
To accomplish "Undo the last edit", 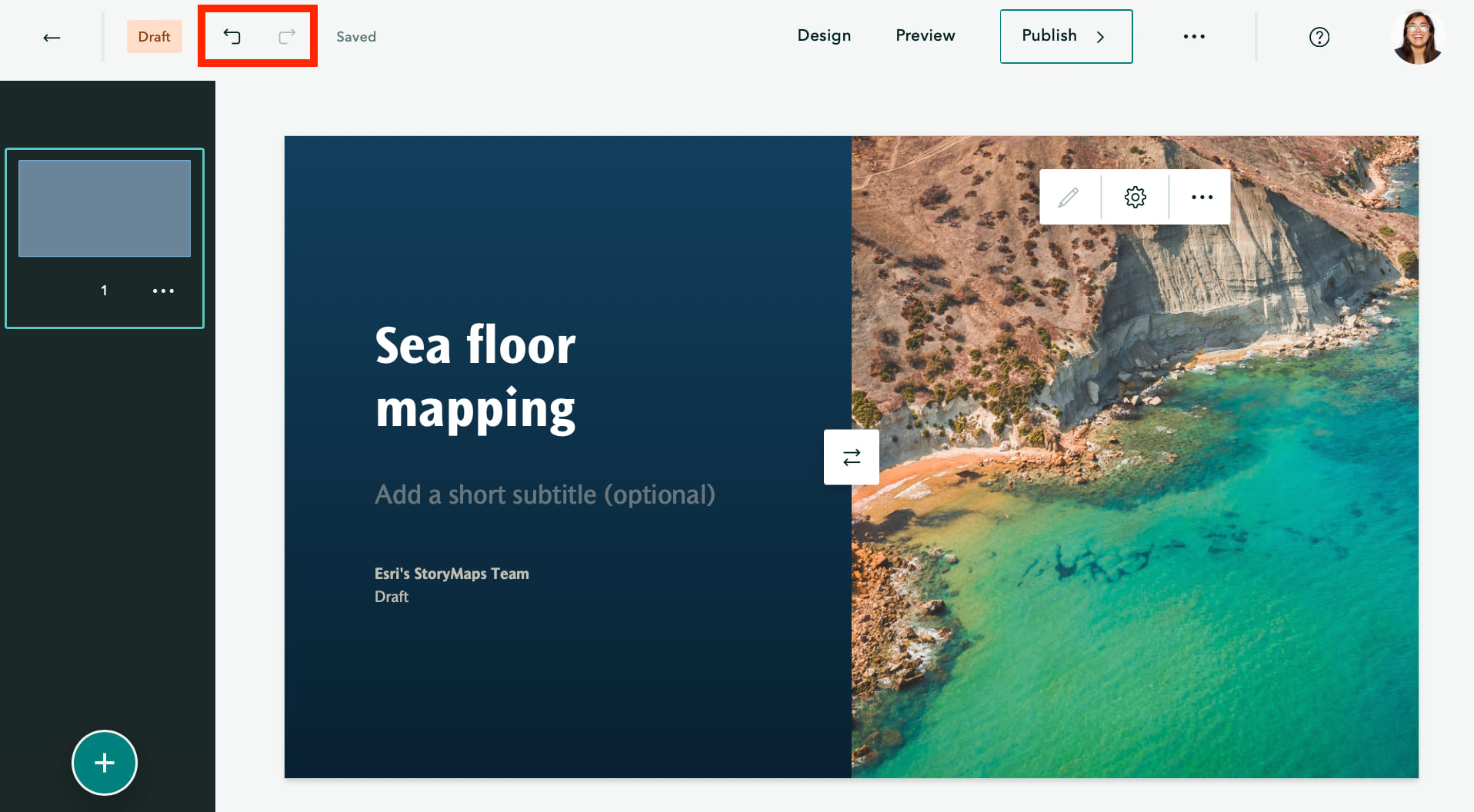I will tap(232, 36).
